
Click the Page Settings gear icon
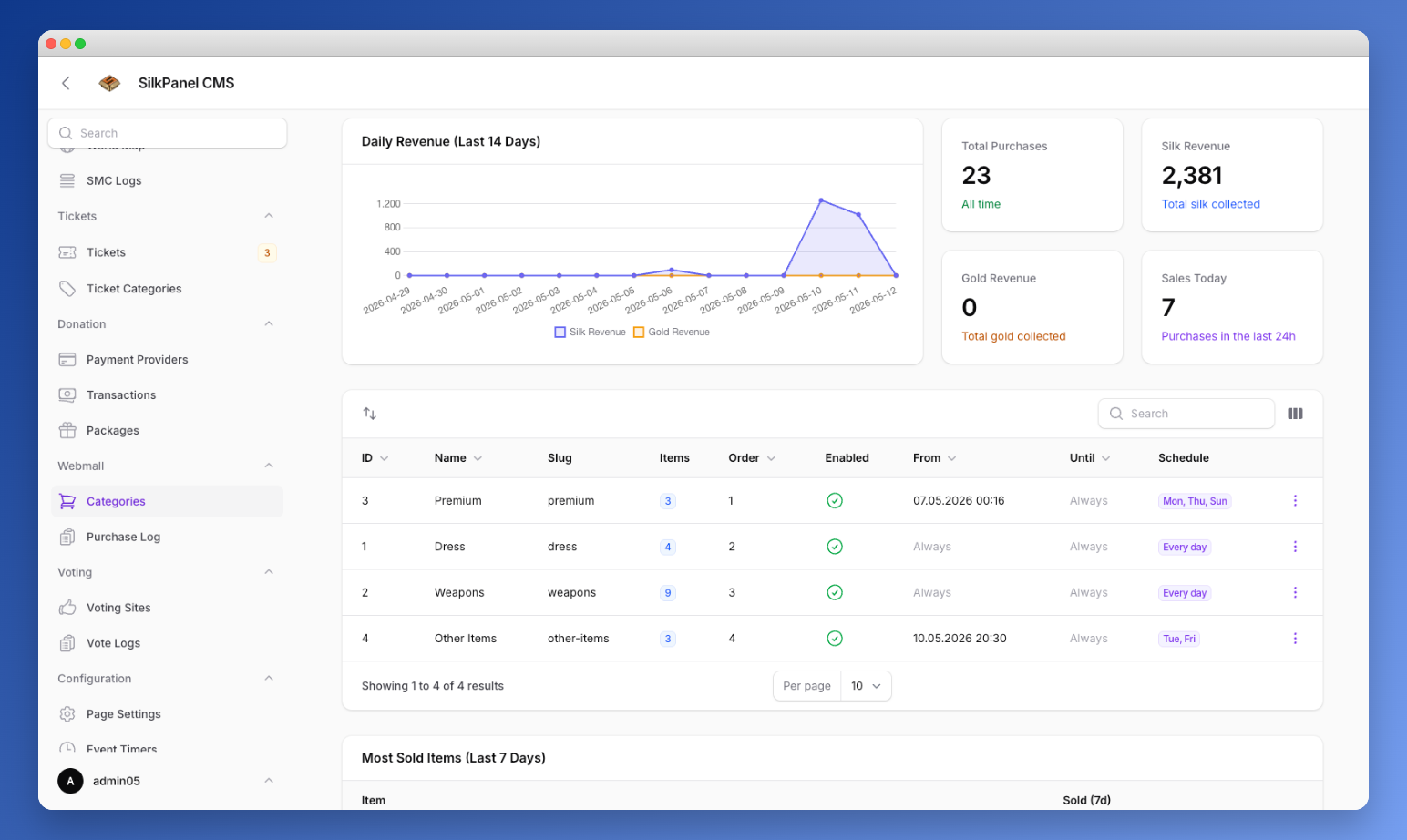pyautogui.click(x=67, y=714)
